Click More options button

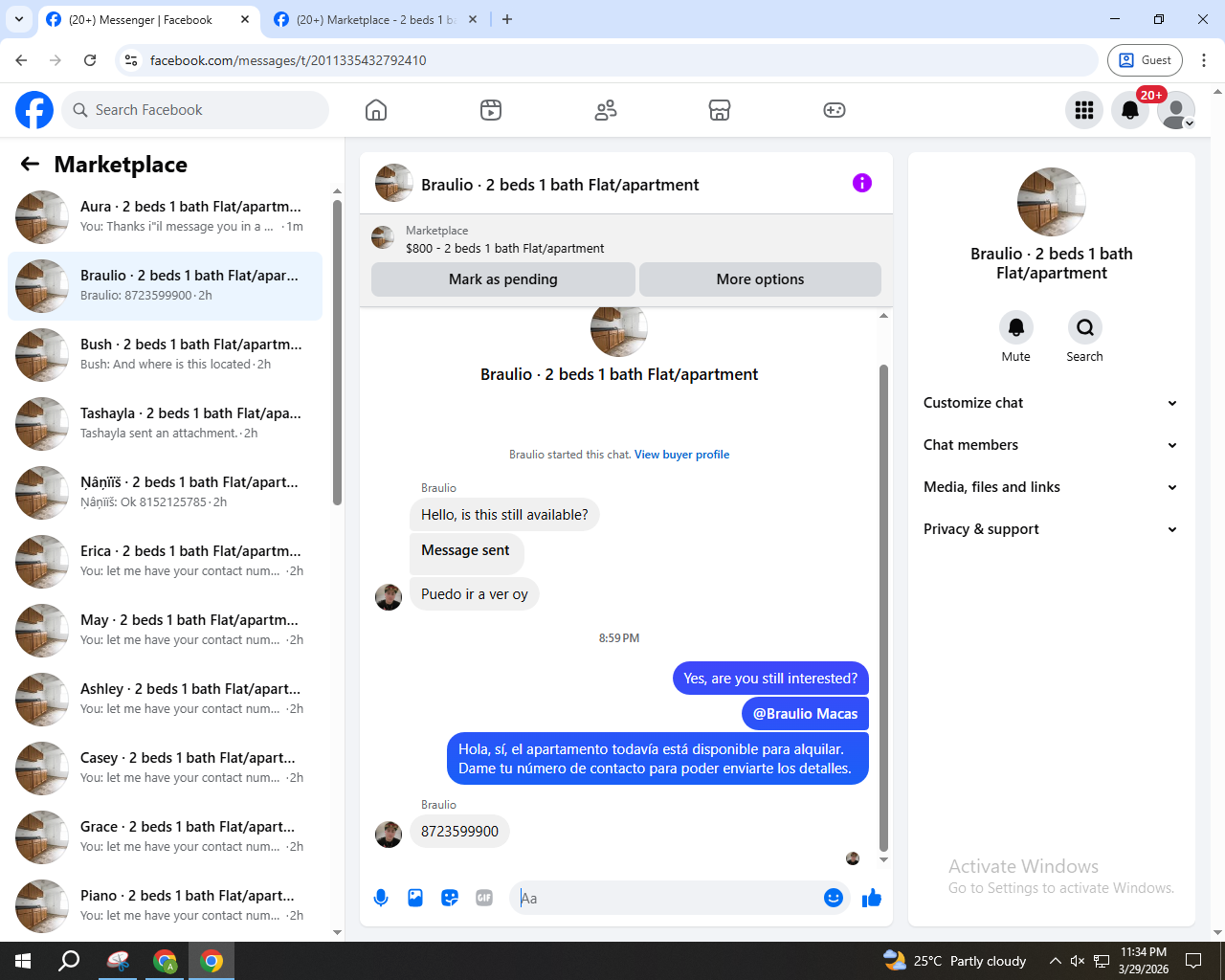pos(760,279)
